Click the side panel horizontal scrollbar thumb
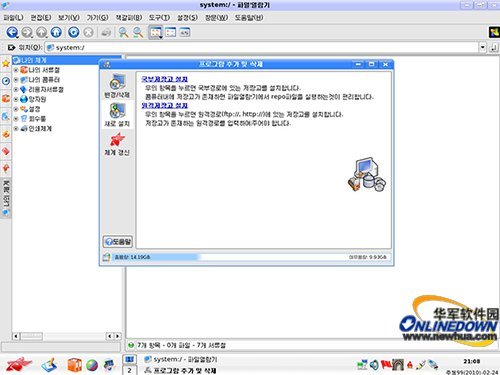Viewport: 500px width, 375px height. pos(32,336)
